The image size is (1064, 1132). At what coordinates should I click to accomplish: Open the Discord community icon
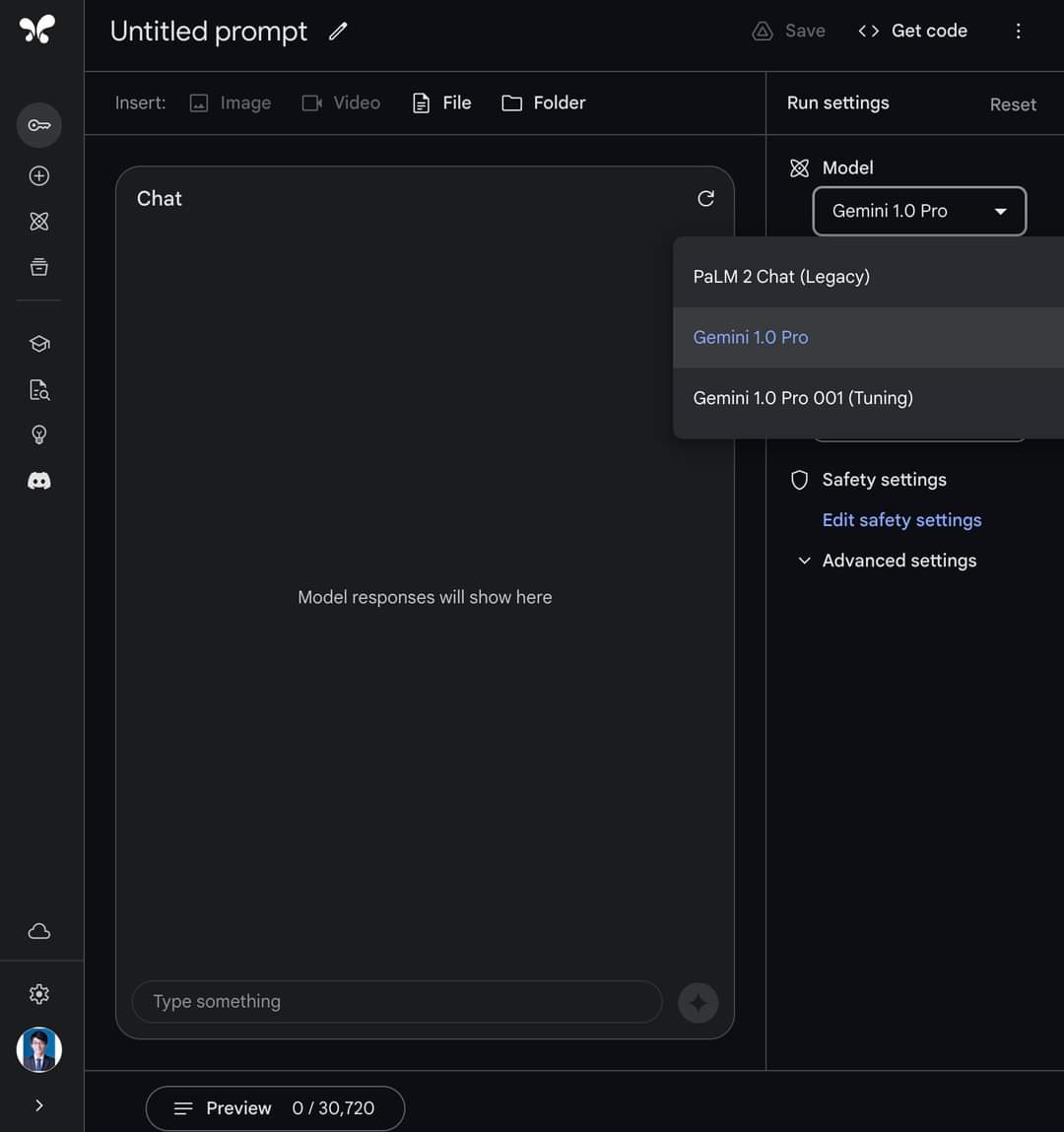pyautogui.click(x=39, y=481)
